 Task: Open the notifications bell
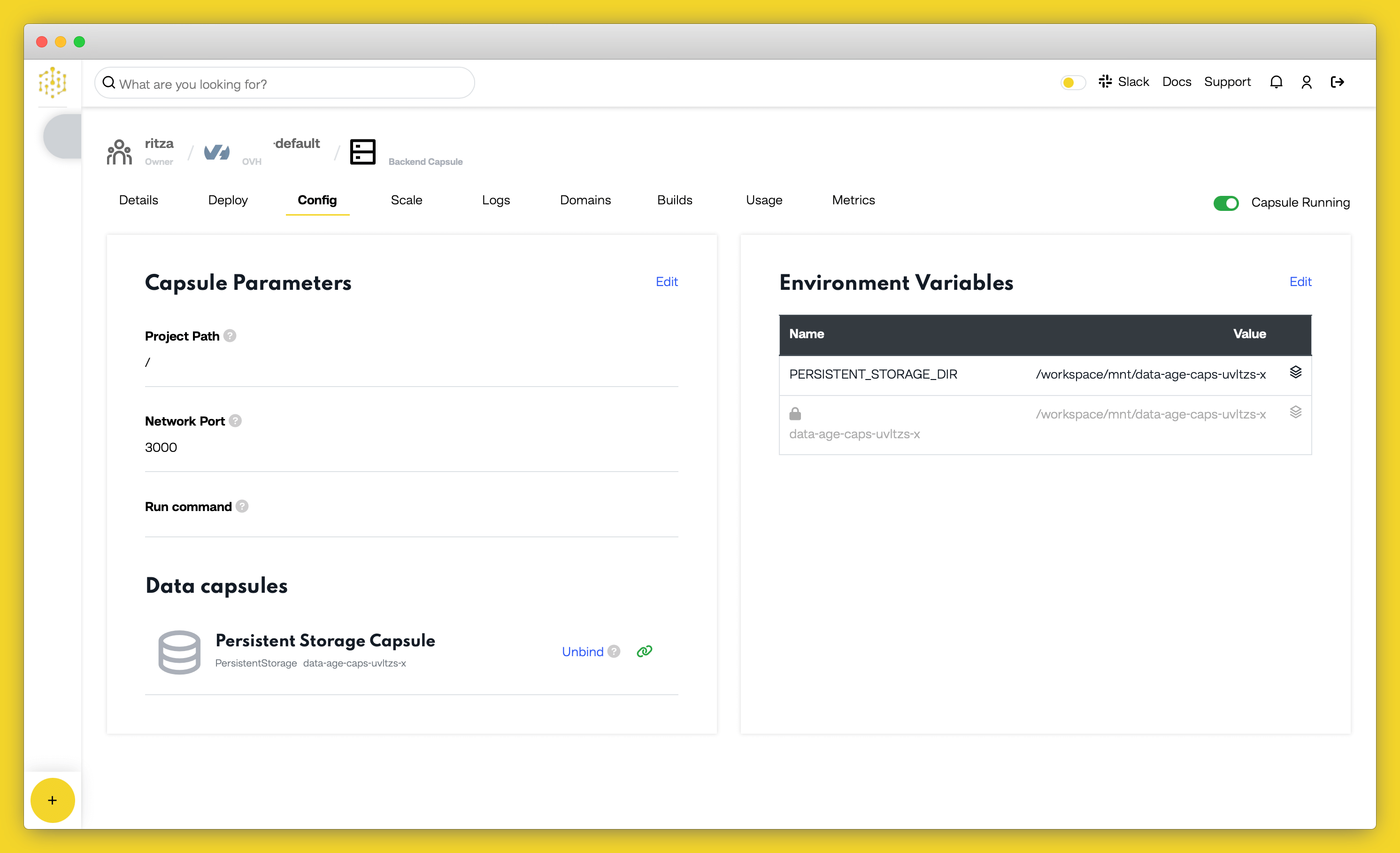click(x=1276, y=82)
